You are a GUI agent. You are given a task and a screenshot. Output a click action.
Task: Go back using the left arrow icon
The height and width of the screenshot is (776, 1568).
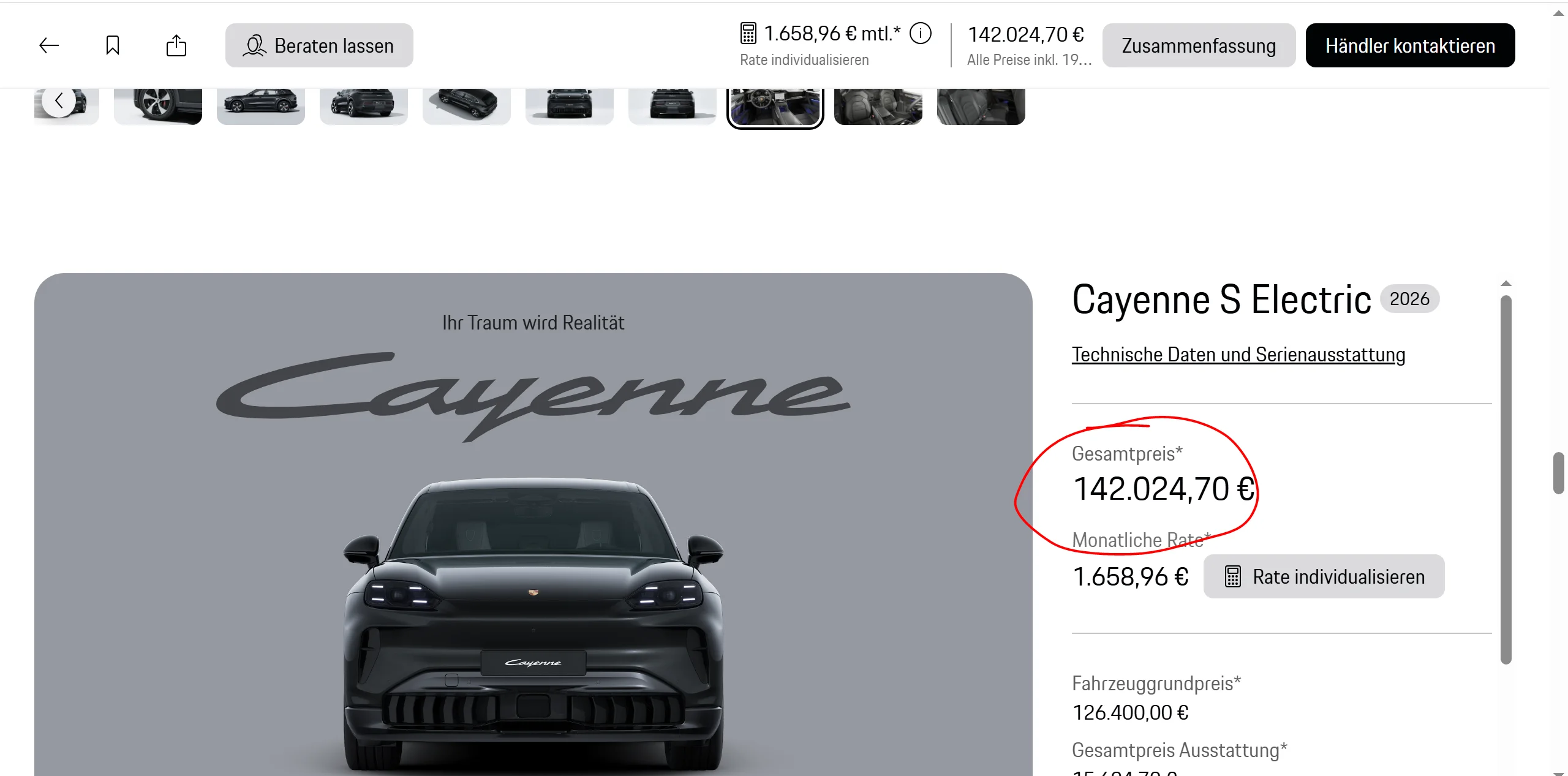coord(49,45)
